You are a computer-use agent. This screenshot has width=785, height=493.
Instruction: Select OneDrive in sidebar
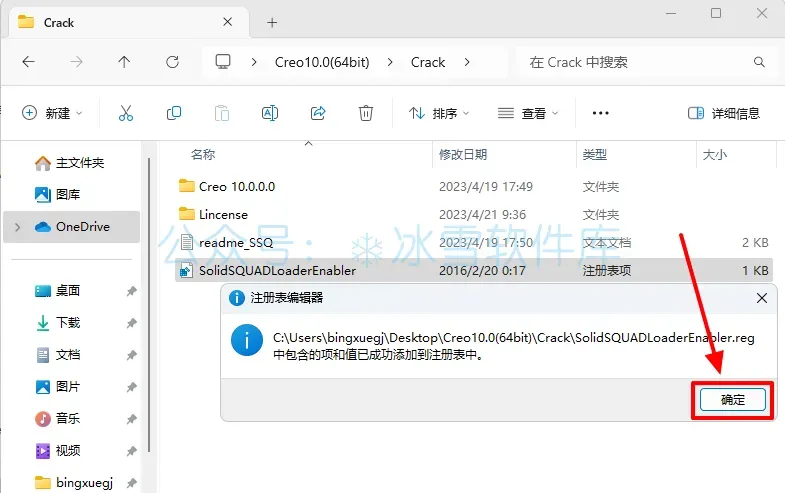(x=72, y=227)
